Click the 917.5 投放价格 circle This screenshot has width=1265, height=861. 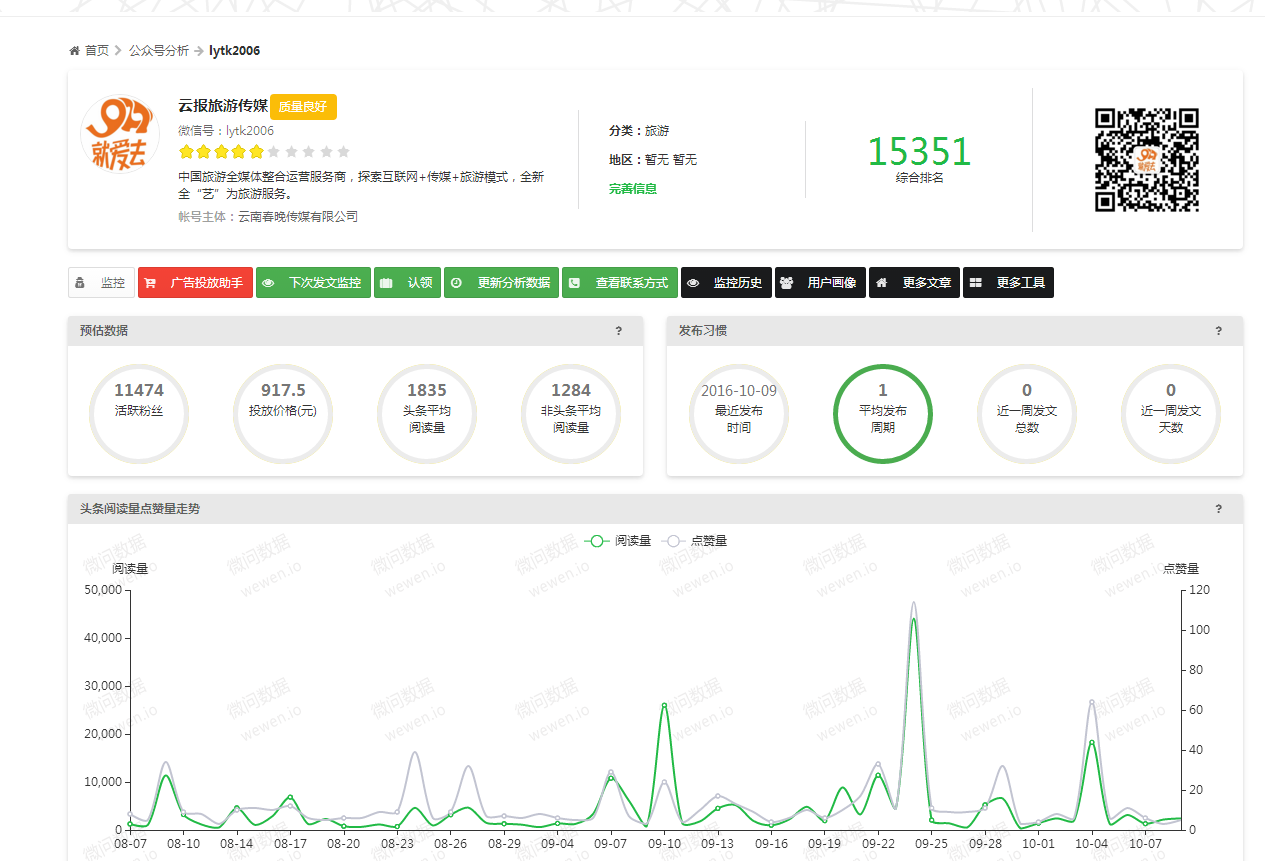click(283, 414)
